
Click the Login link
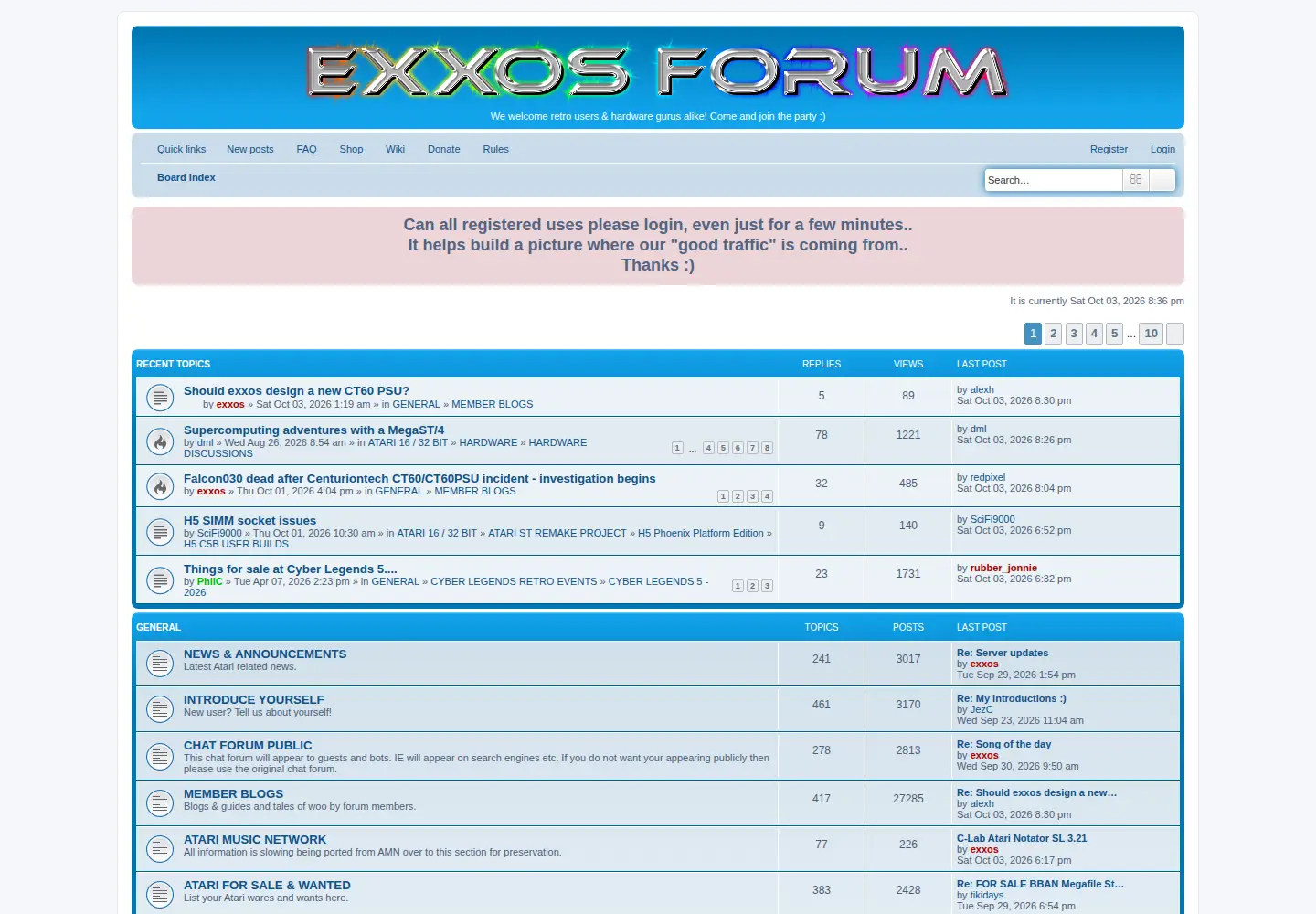(1162, 149)
